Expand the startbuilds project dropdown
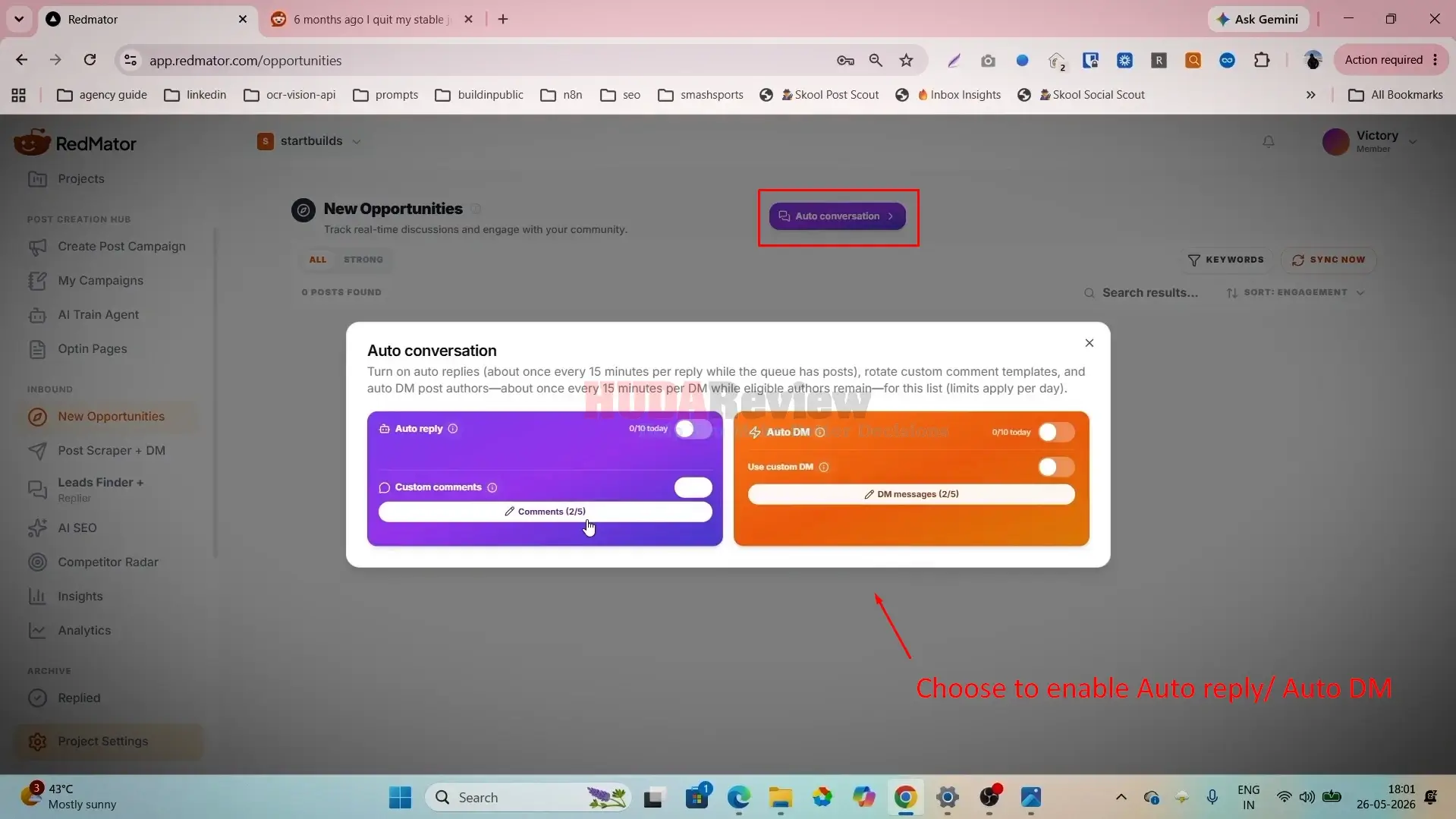 (x=310, y=141)
